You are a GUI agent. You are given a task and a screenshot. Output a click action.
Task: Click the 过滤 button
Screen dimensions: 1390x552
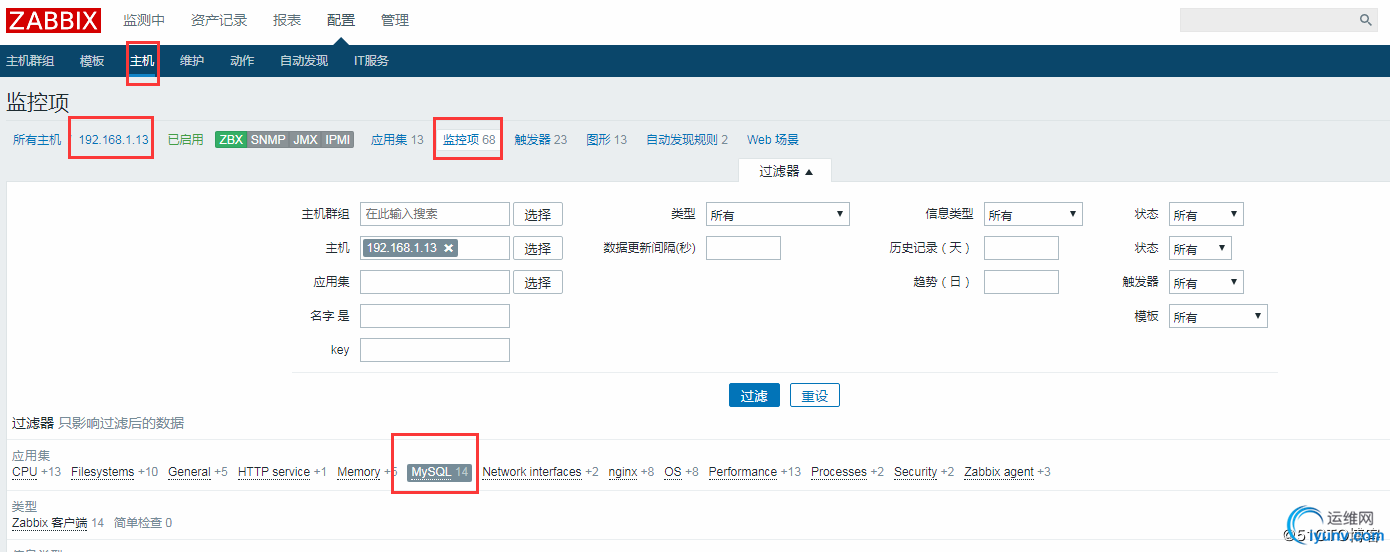[x=754, y=395]
